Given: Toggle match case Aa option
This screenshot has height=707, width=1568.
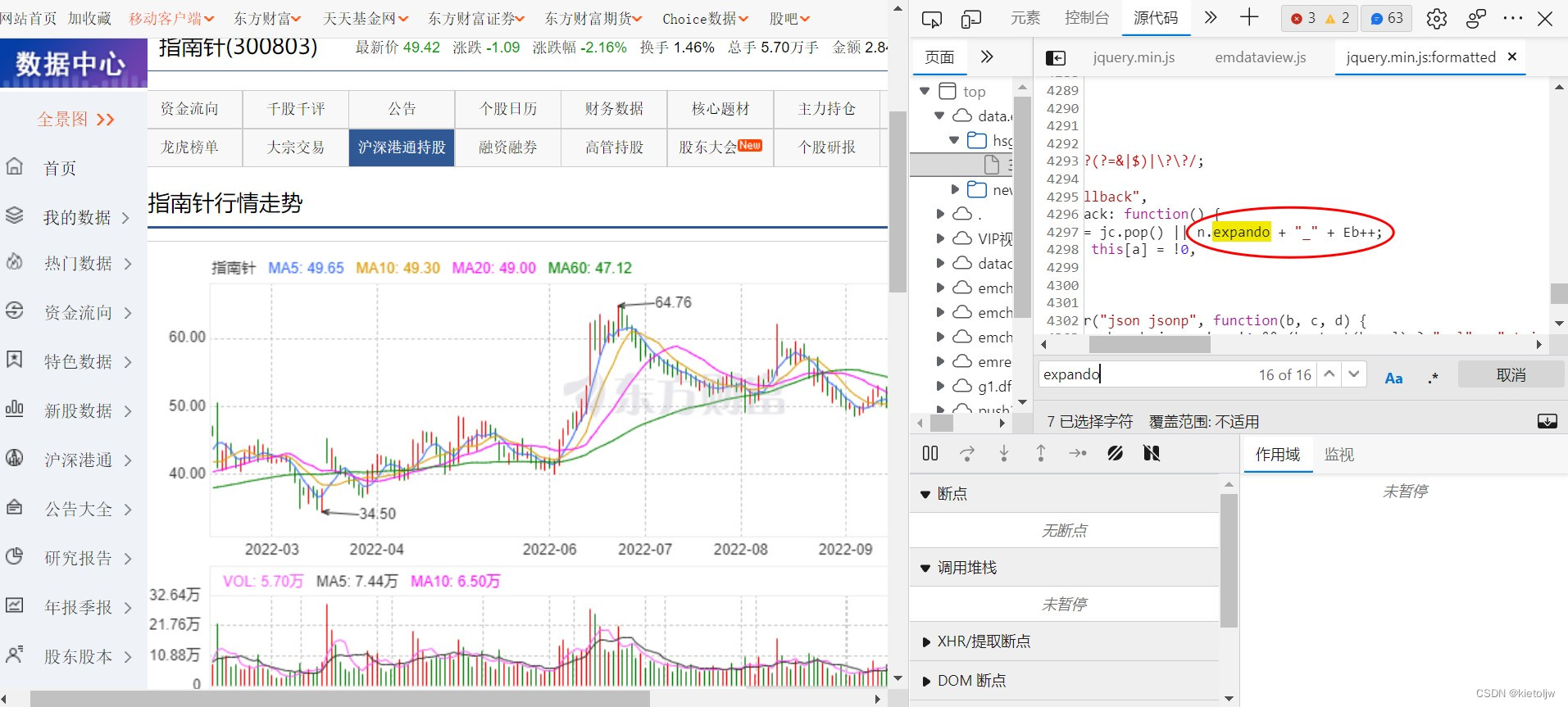Looking at the screenshot, I should click(x=1393, y=378).
